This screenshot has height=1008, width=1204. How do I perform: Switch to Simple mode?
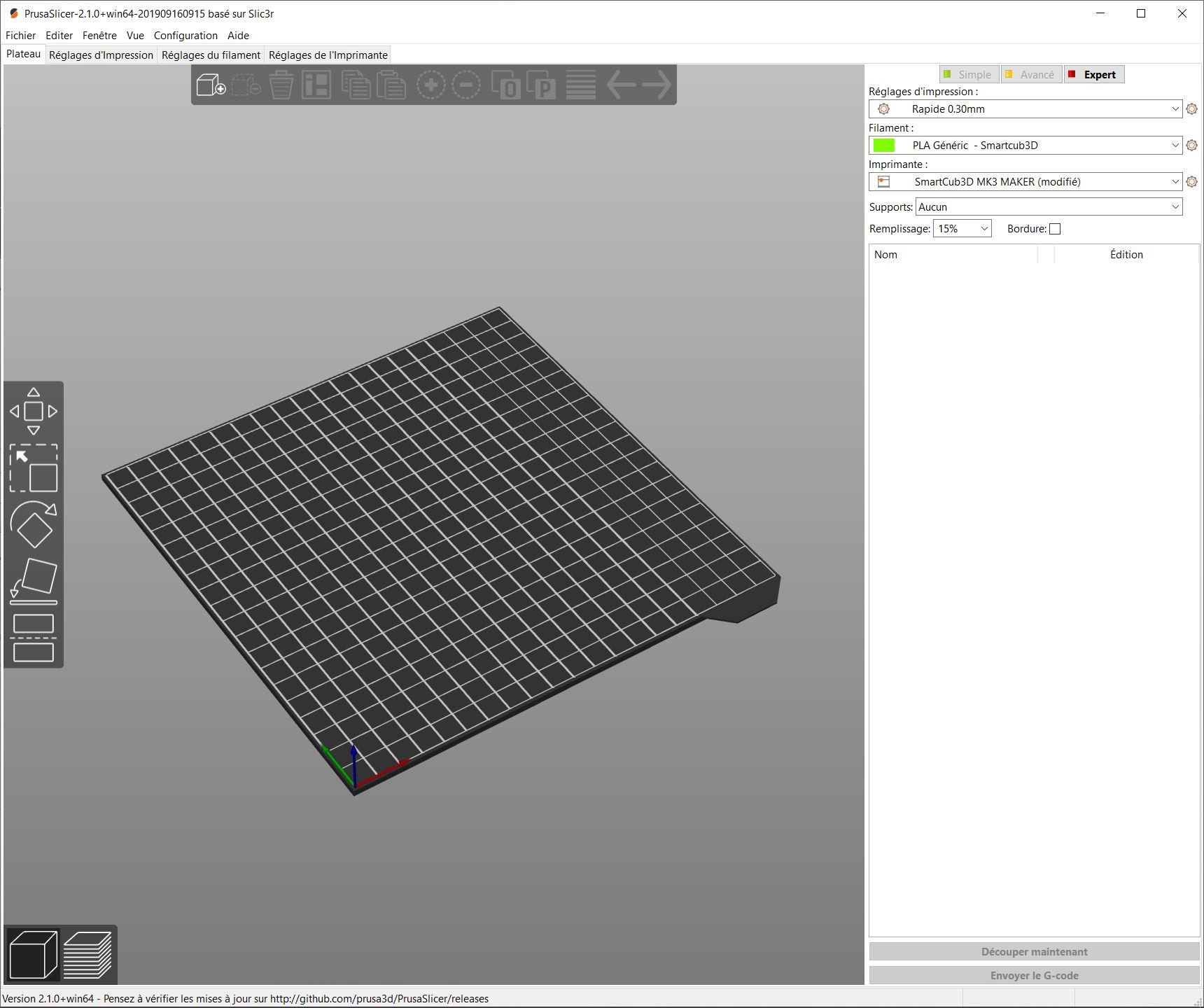click(x=968, y=75)
